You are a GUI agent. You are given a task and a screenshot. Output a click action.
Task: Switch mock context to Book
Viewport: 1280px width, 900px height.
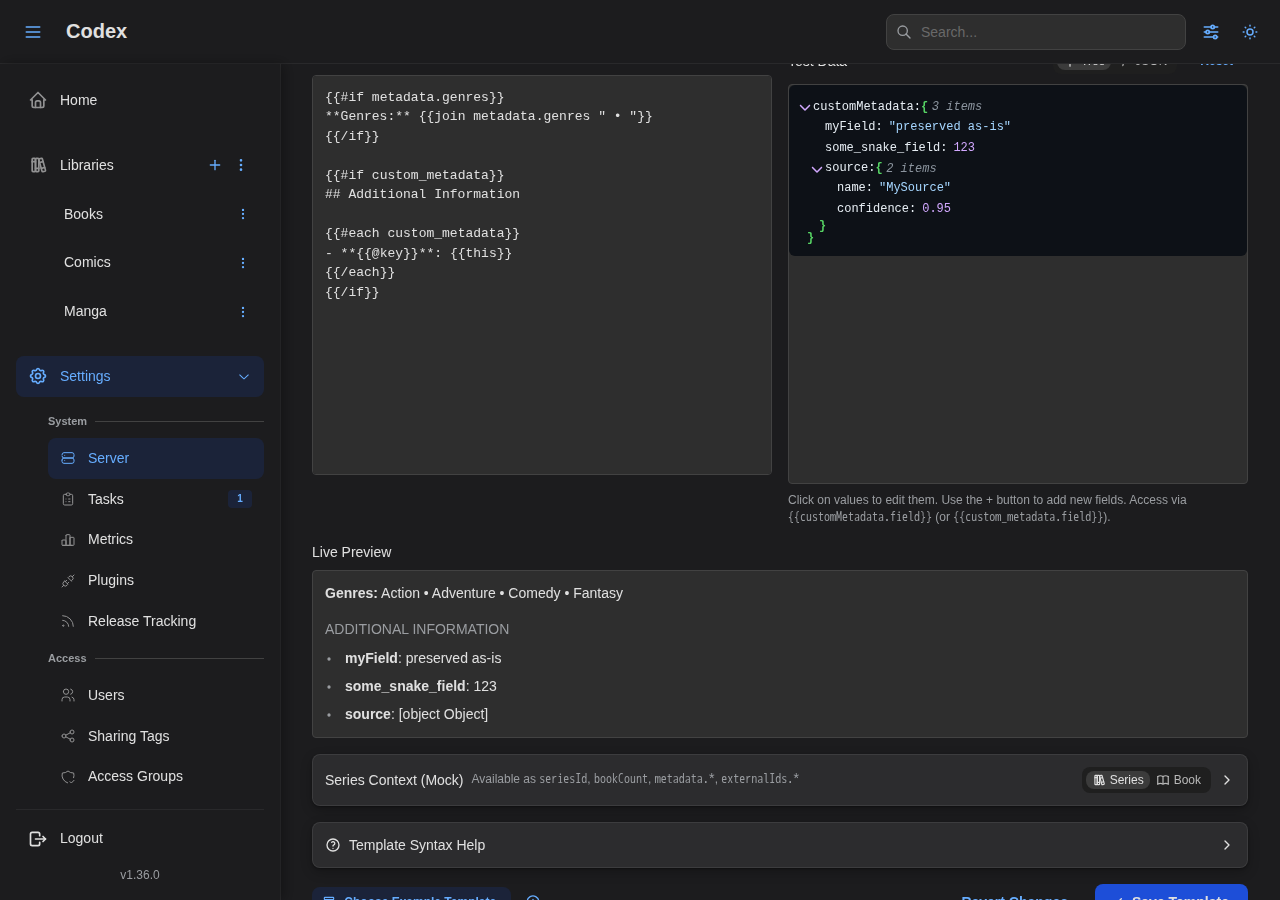pos(1179,780)
